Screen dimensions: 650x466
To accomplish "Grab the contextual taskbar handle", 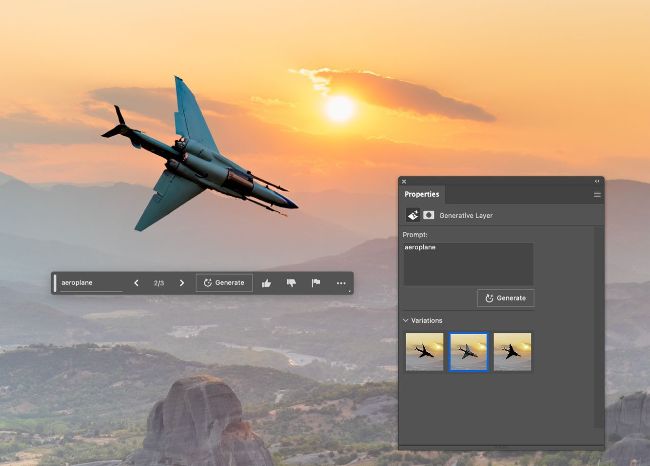I will coord(55,283).
